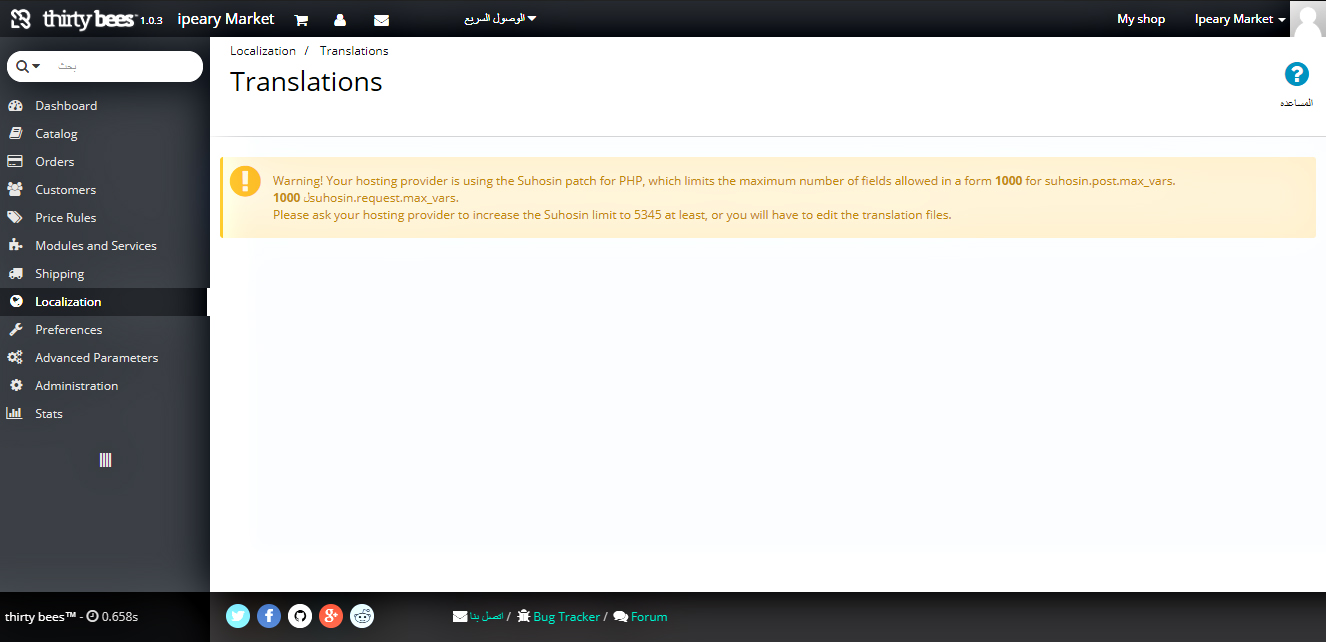Click the shopping cart icon in header

tap(301, 20)
